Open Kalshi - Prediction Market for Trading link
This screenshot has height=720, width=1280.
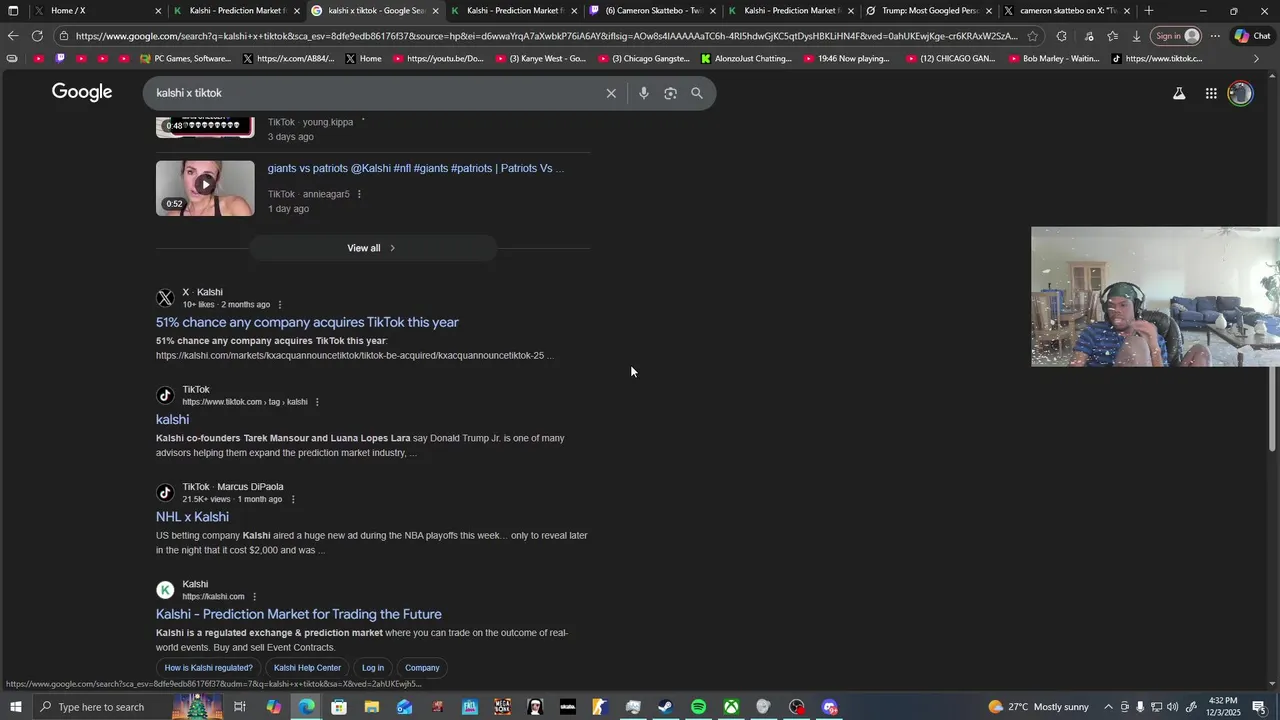[299, 614]
